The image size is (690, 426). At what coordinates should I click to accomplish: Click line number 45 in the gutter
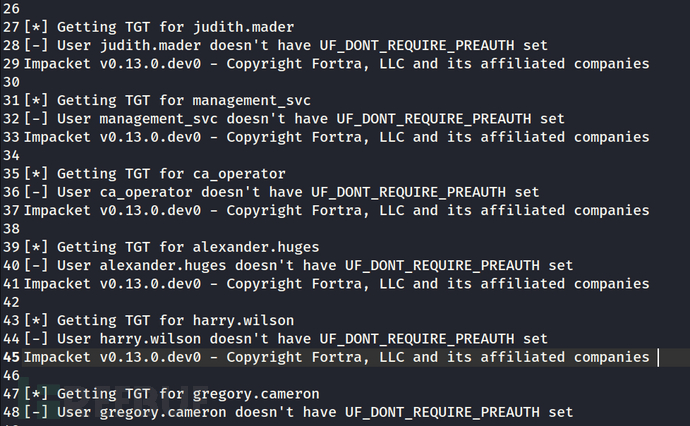click(x=11, y=357)
